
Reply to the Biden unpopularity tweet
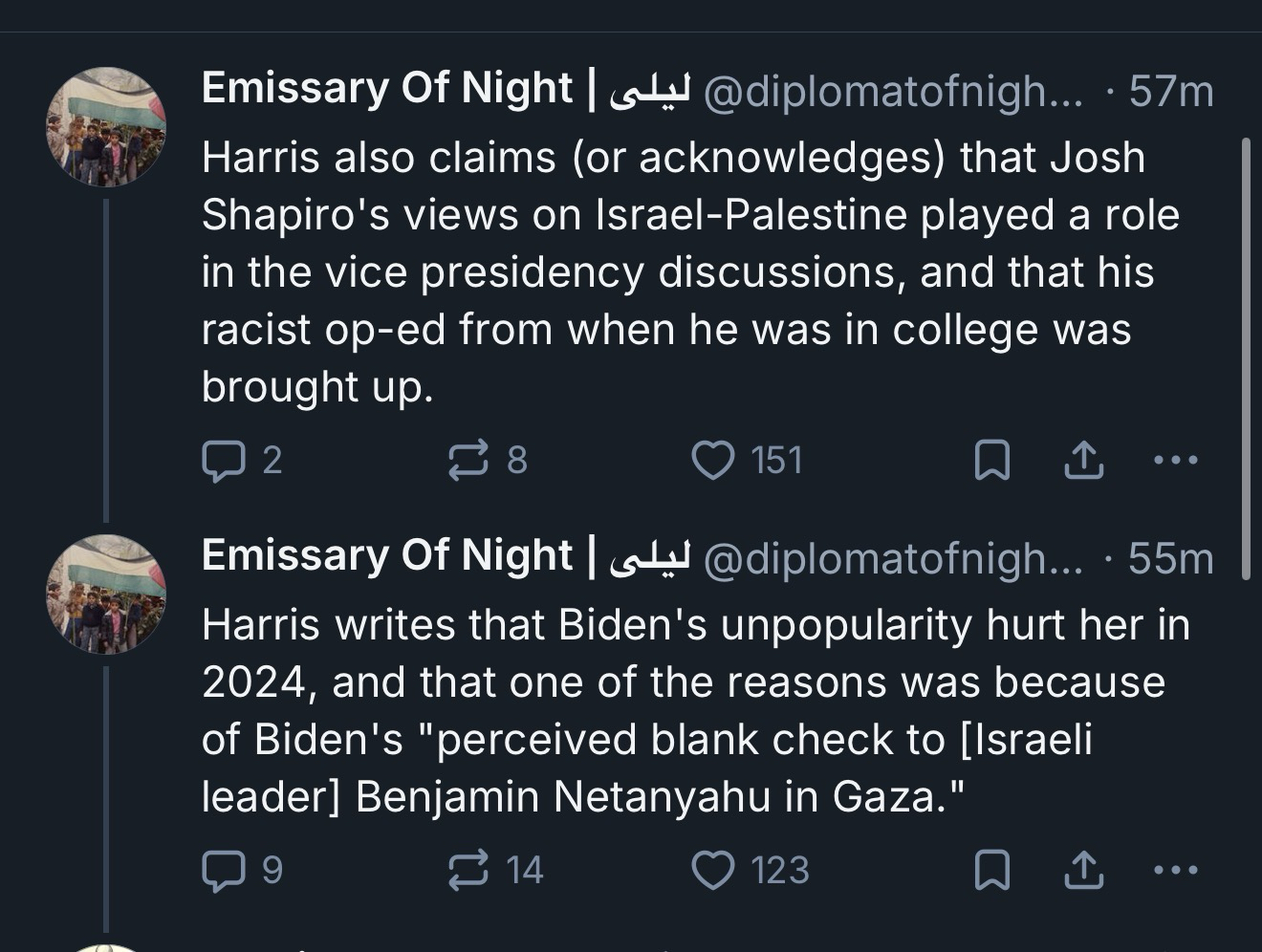click(x=223, y=871)
